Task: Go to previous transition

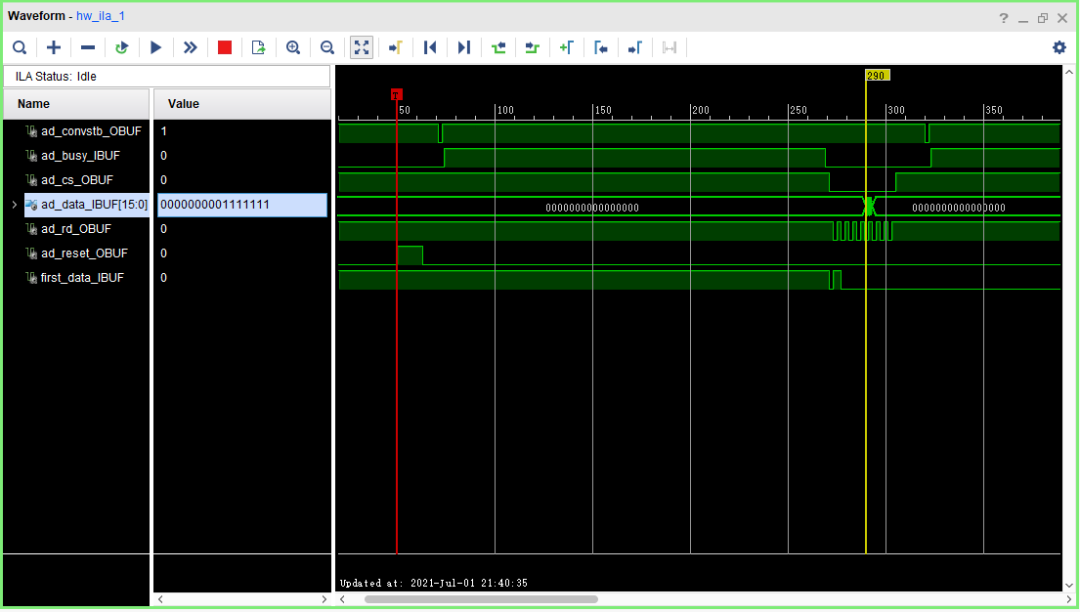Action: click(498, 48)
